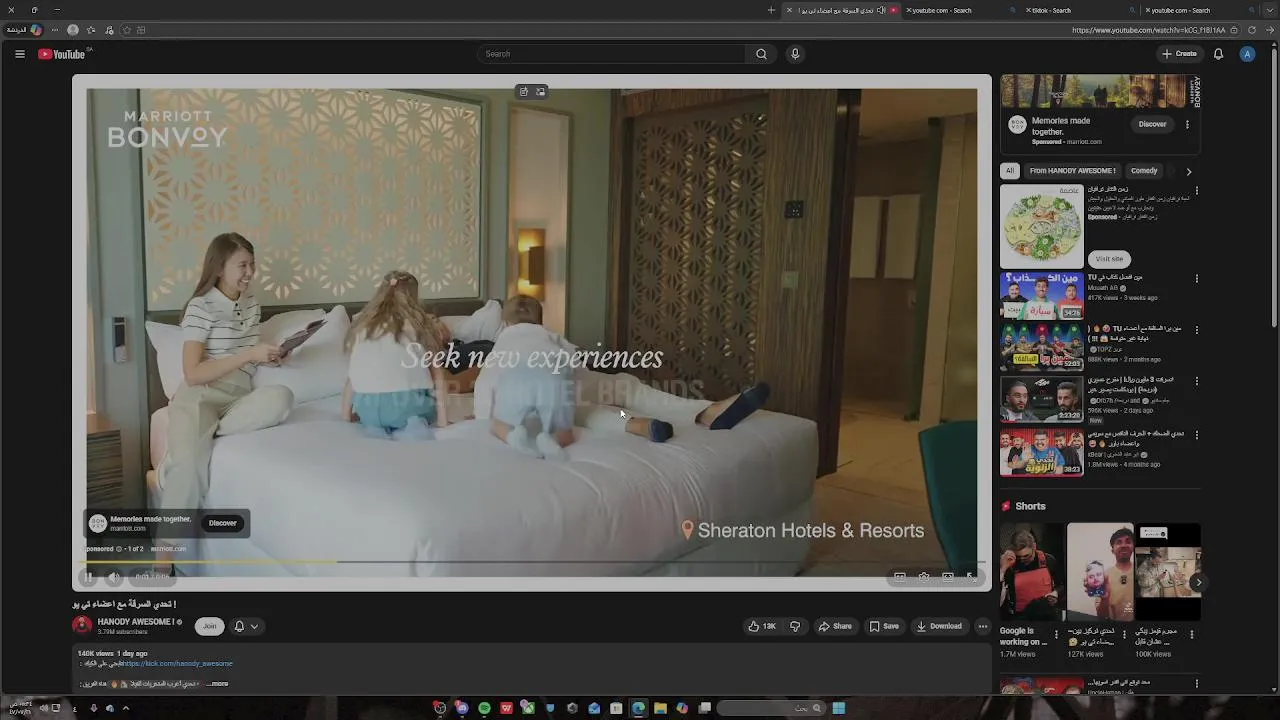Open the 'Google is working on' short
This screenshot has width=1280, height=720.
1031,572
